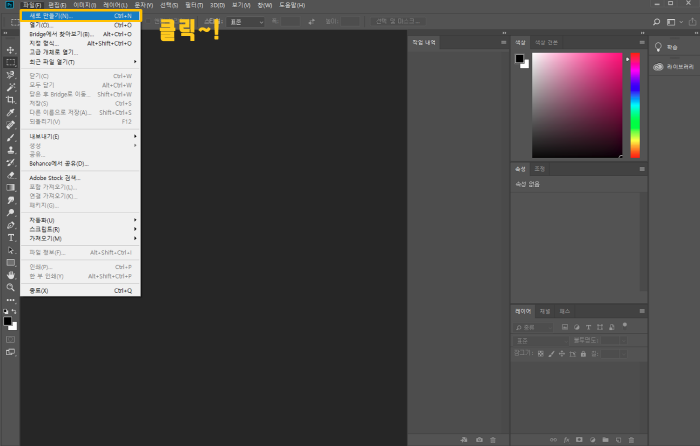Click the link layers icon
This screenshot has width=700, height=446.
coord(554,440)
